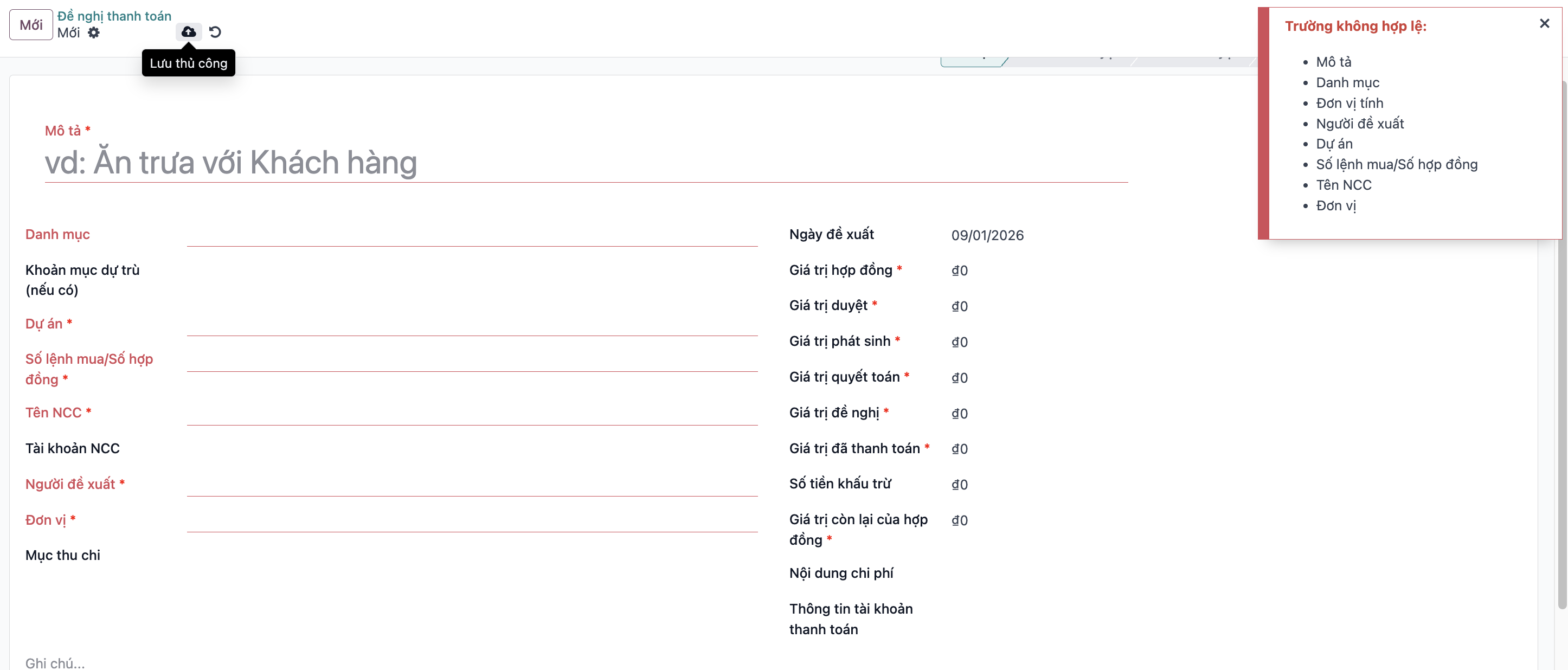Click the Giá trị đã thanh toán amount

click(x=960, y=449)
